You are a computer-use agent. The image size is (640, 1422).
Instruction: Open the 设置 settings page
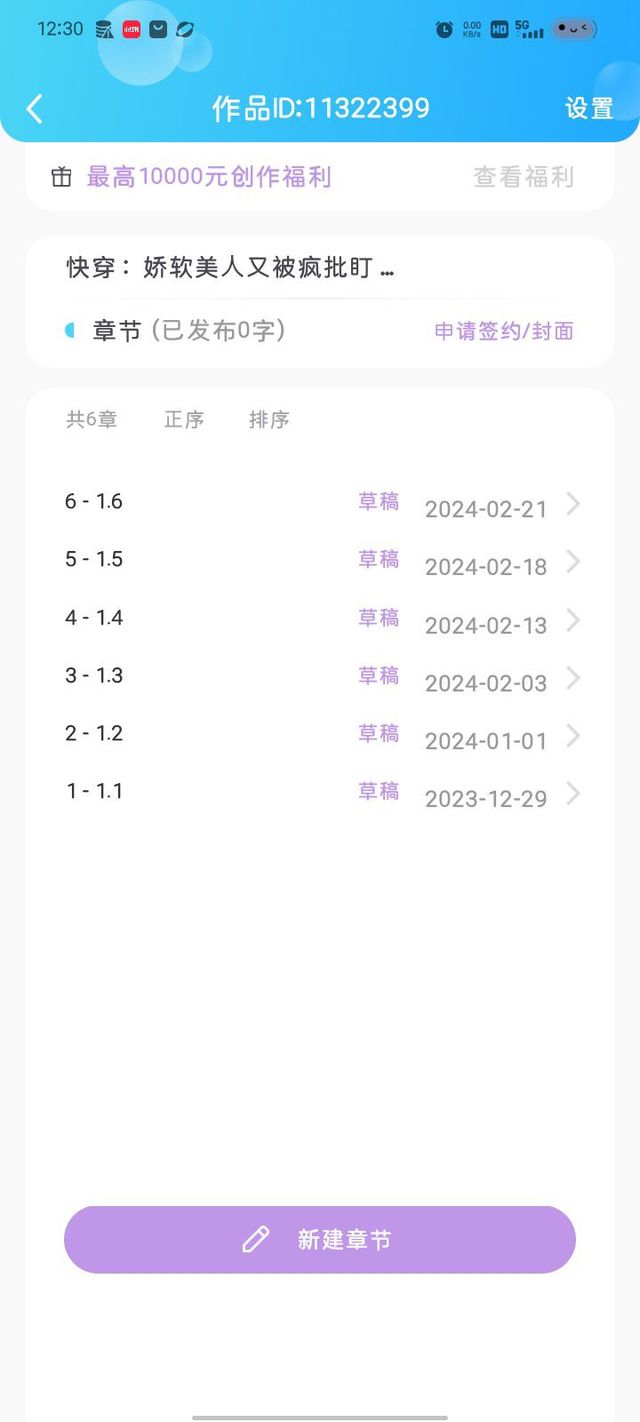[x=589, y=108]
